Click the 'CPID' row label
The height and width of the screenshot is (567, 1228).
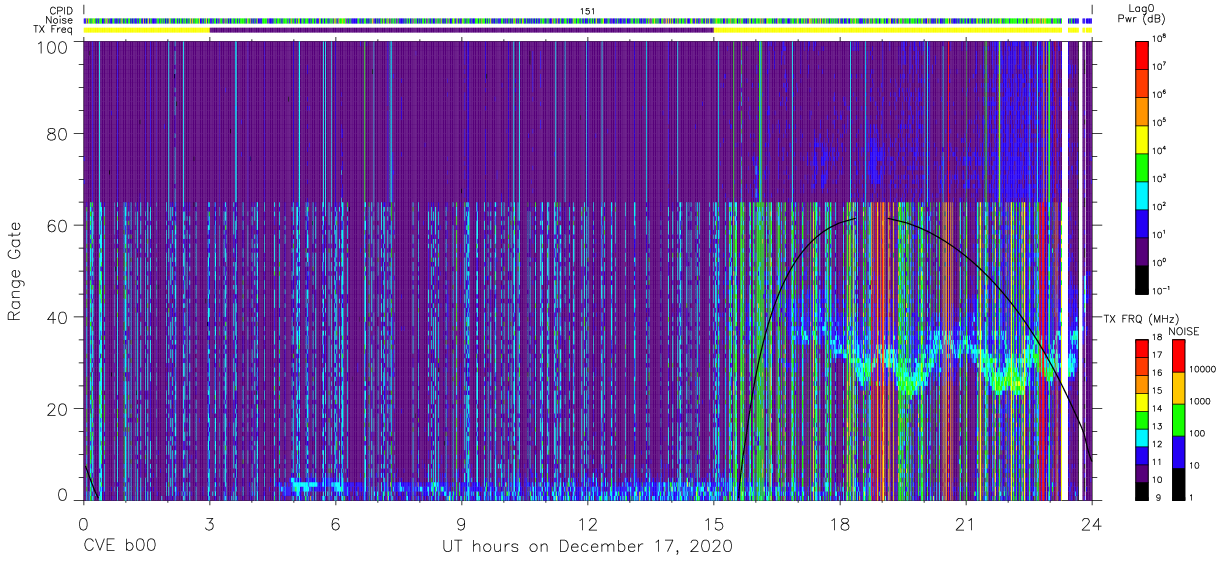point(61,10)
